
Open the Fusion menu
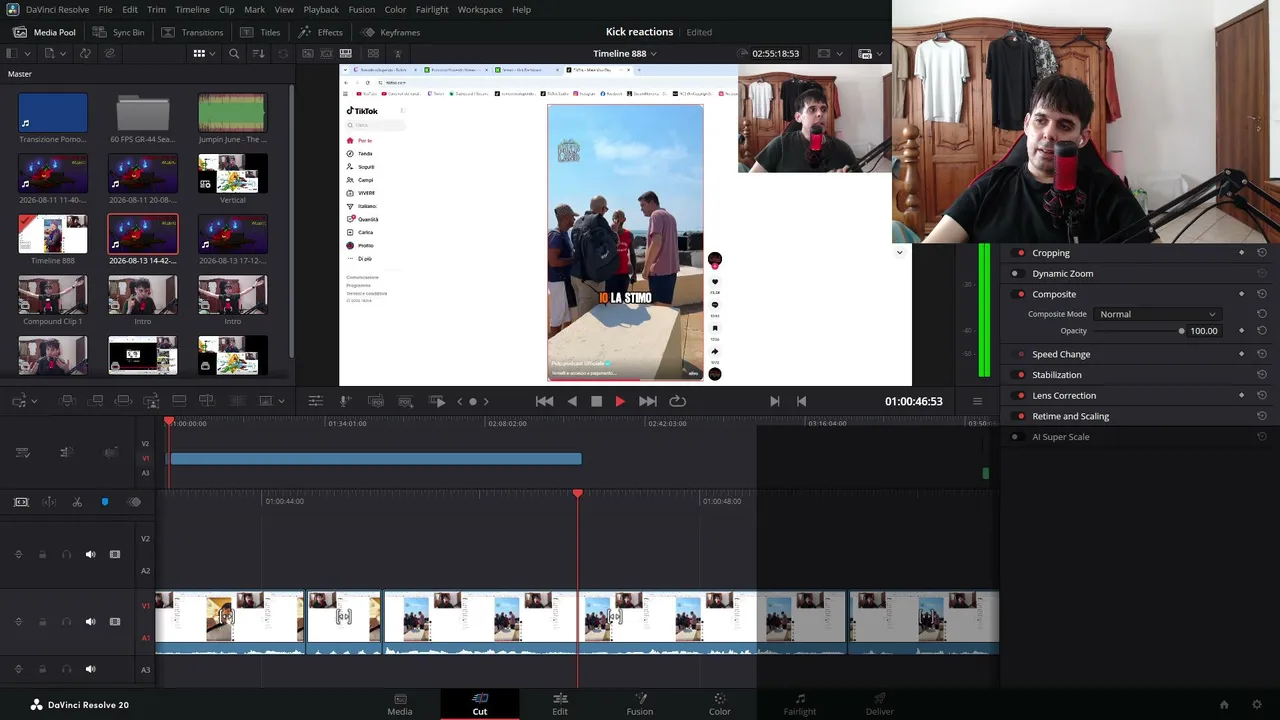(362, 9)
